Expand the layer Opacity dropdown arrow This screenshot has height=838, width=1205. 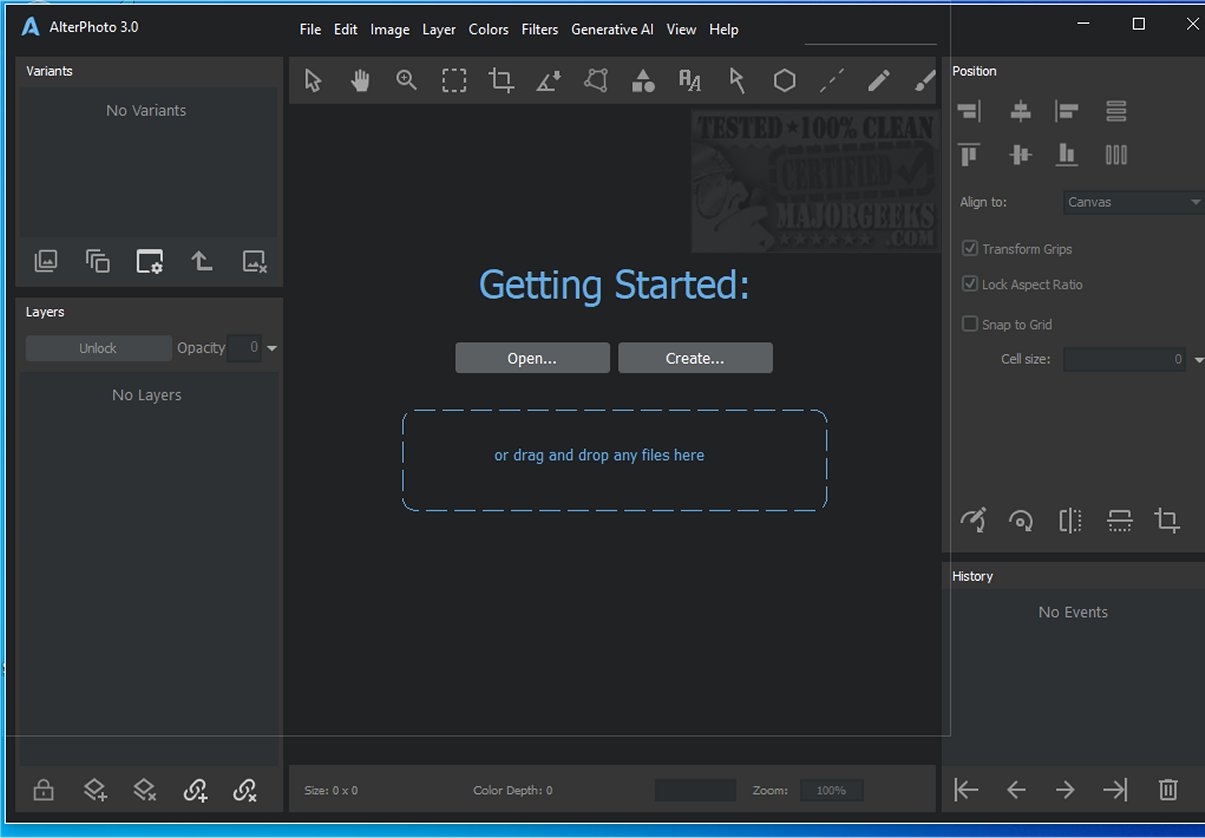point(272,348)
